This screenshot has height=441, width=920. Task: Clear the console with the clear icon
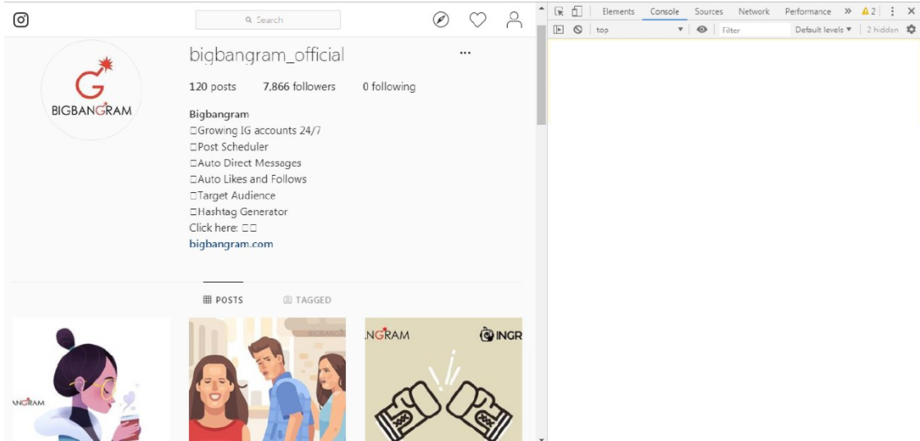pos(577,29)
